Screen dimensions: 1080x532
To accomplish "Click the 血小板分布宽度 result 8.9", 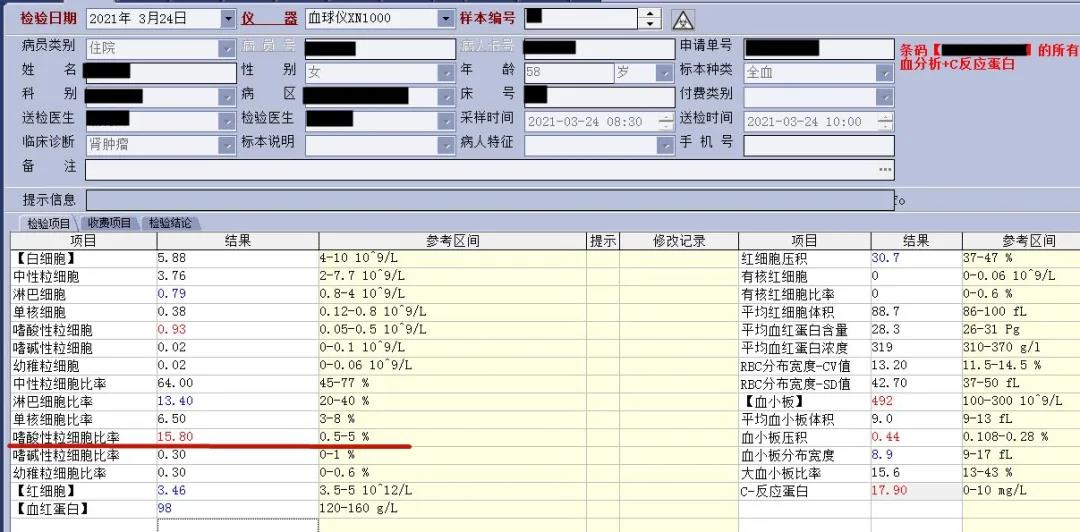I will click(x=882, y=456).
